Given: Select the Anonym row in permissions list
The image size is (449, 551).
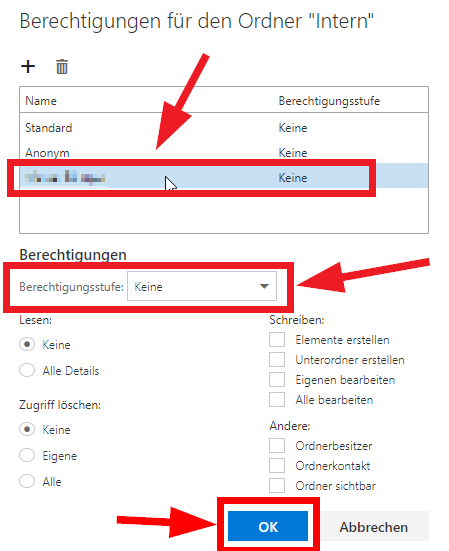Looking at the screenshot, I should pos(224,153).
